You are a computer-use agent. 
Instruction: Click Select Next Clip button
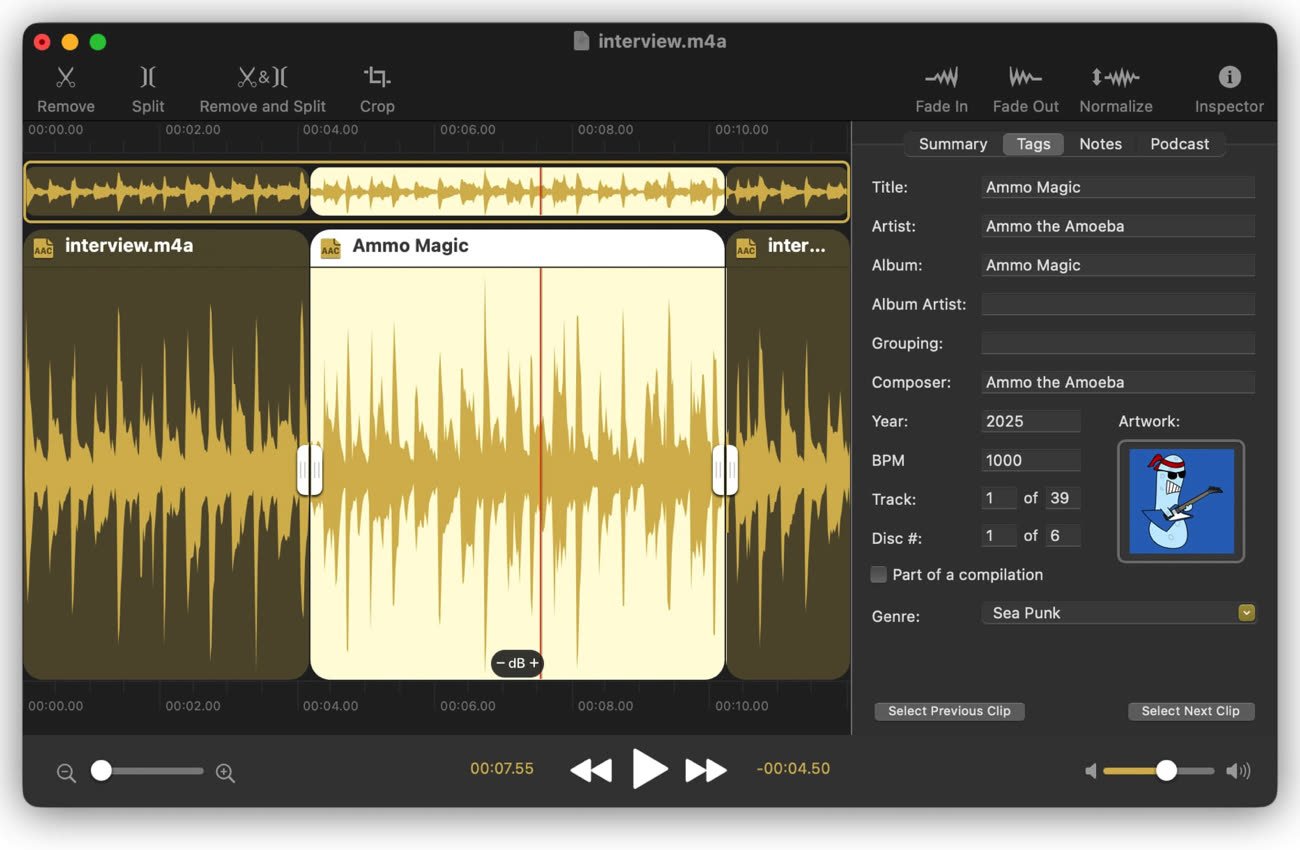pyautogui.click(x=1190, y=711)
